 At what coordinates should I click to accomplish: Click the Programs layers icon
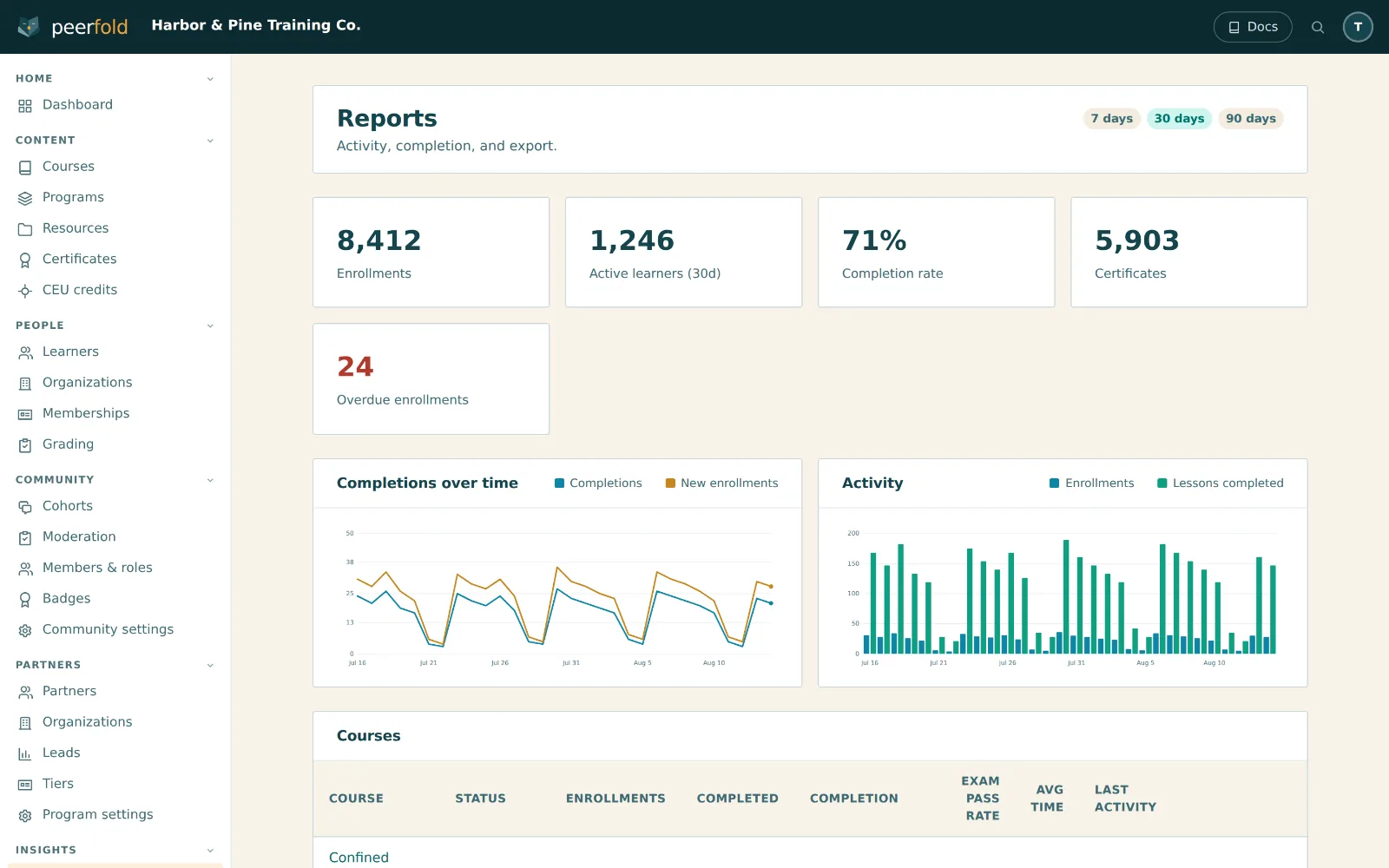point(25,198)
